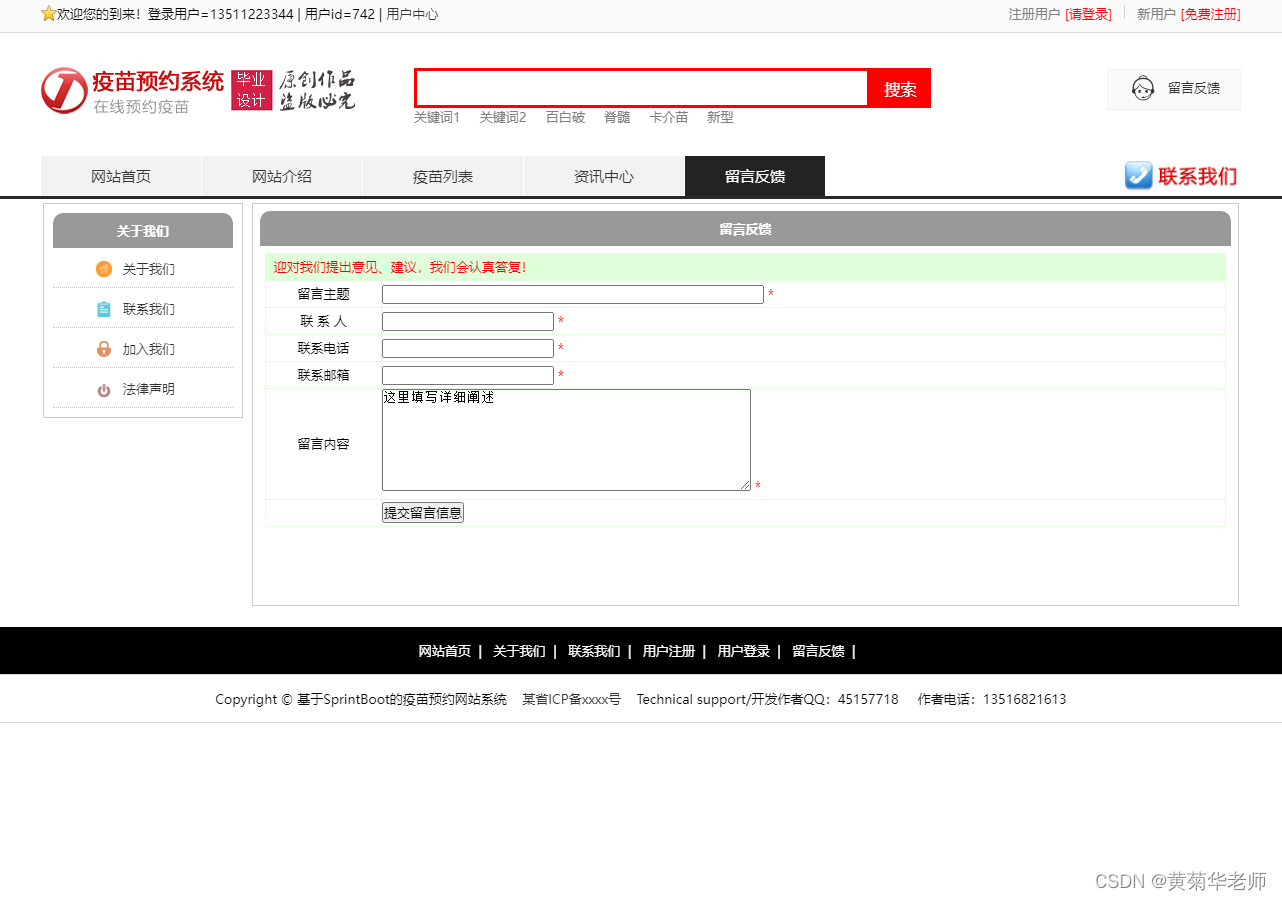Click the 免费注册 link
Viewport: 1282px width, 901px height.
pos(1210,14)
